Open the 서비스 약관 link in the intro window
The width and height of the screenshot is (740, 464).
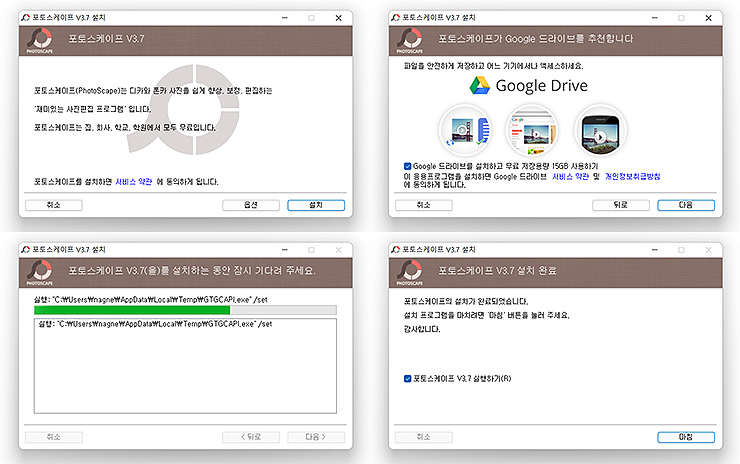click(134, 182)
